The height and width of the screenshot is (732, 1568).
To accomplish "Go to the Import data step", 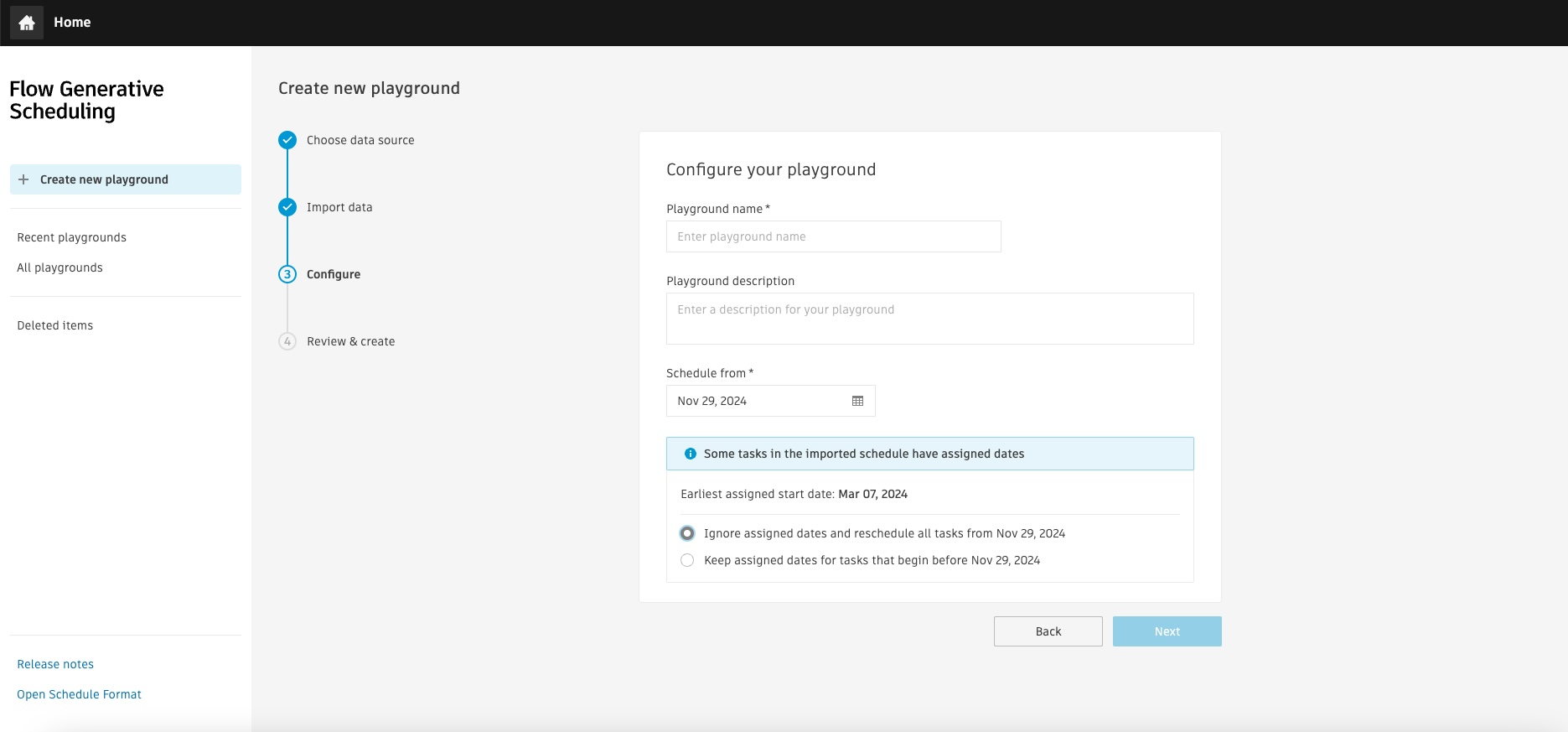I will [339, 207].
